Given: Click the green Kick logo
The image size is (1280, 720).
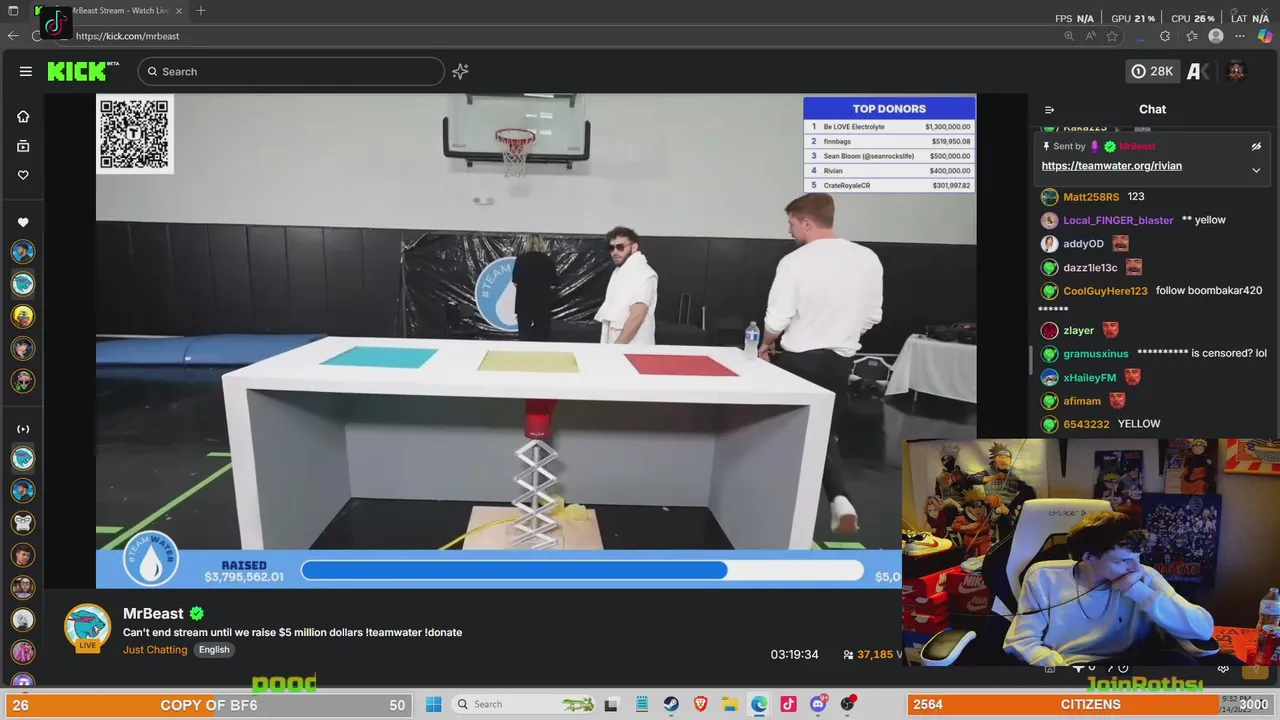Looking at the screenshot, I should [83, 71].
